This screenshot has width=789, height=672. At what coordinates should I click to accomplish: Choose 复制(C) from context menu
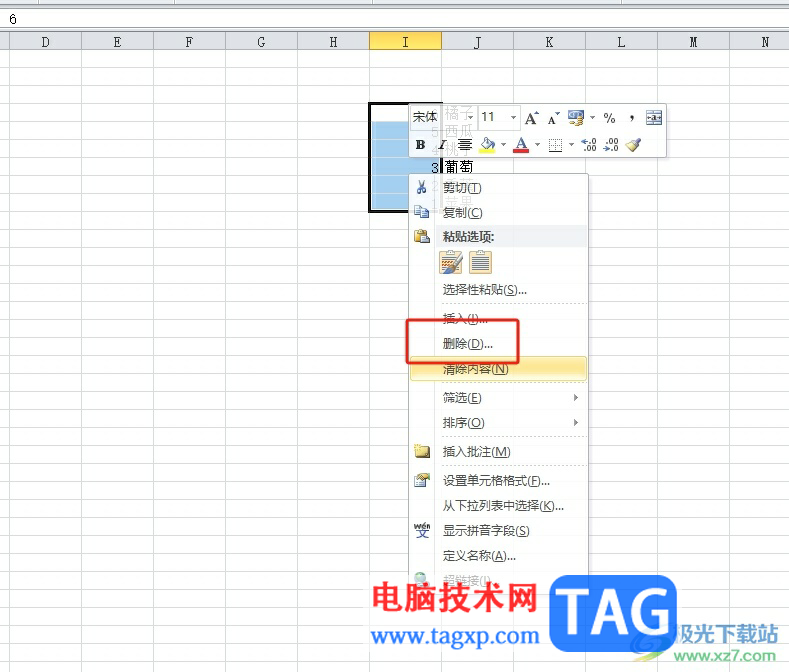point(498,212)
